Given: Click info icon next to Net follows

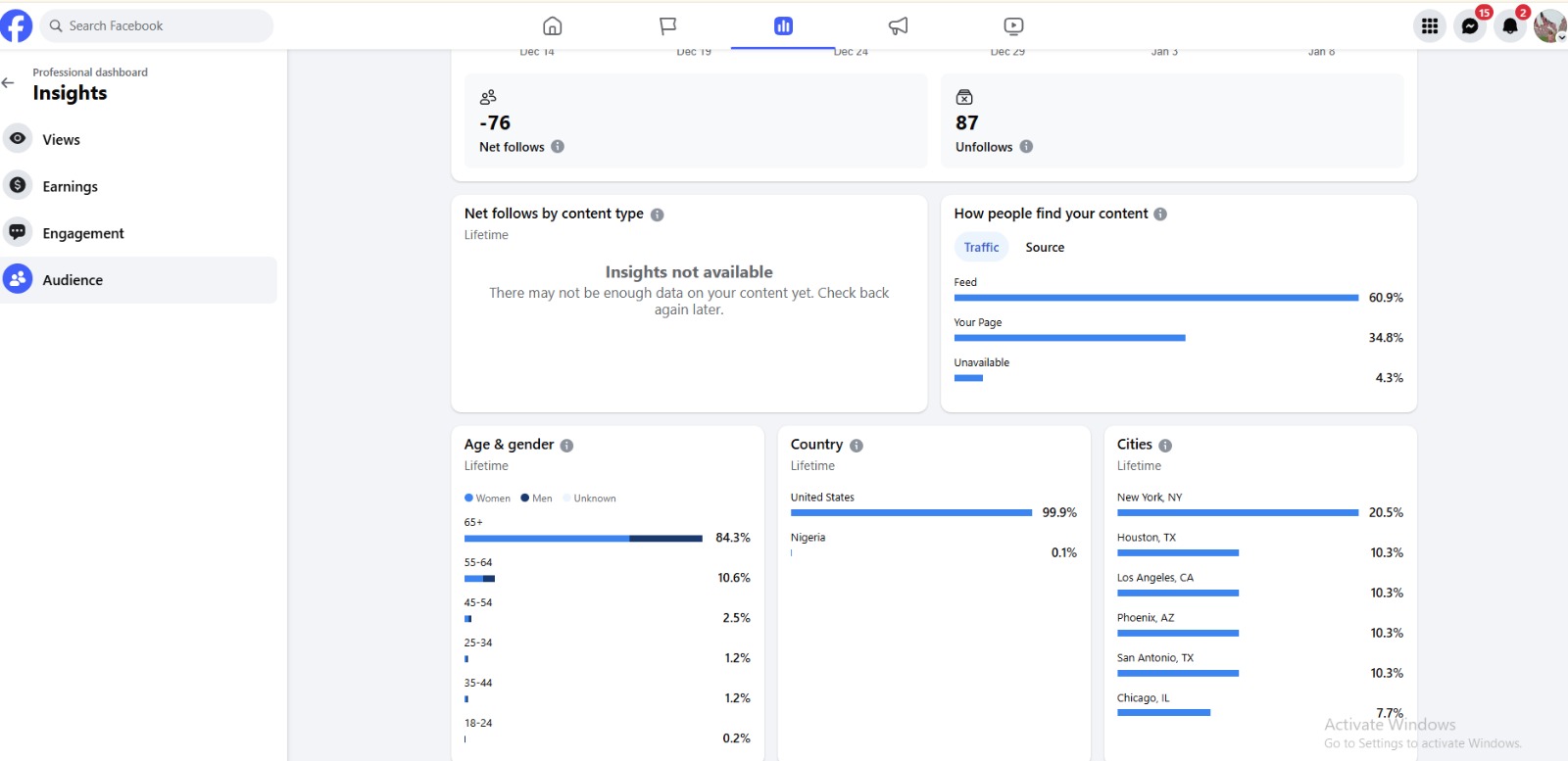Looking at the screenshot, I should point(558,147).
